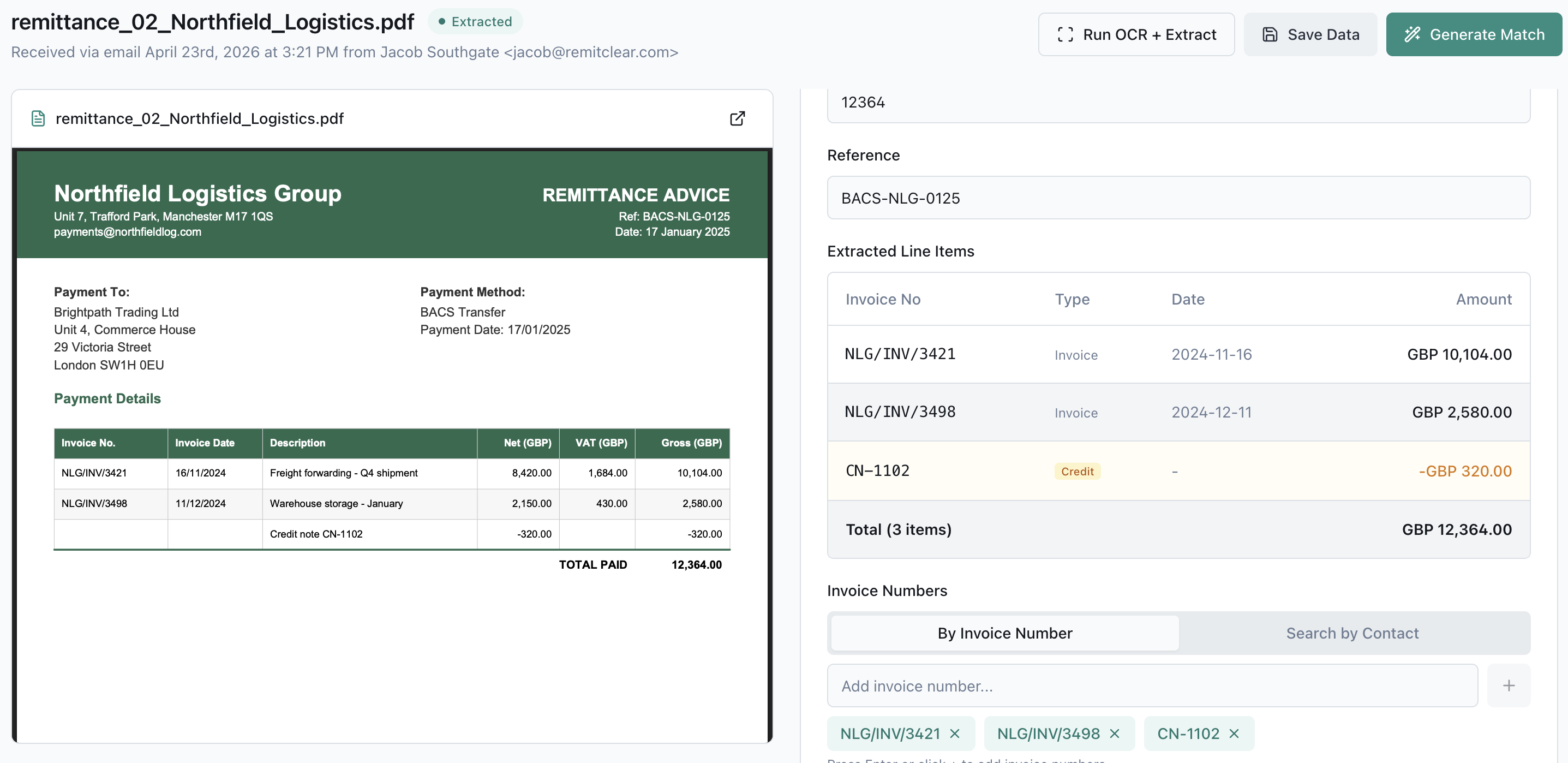1568x763 pixels.
Task: Click Brightpath Trading Ltd payee name
Action: (x=116, y=312)
